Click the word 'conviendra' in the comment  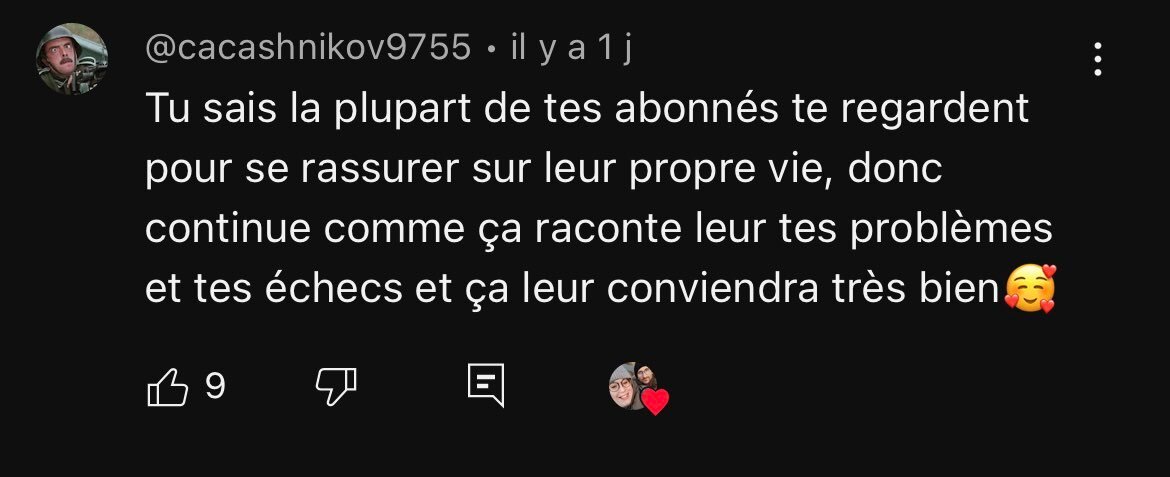coord(713,289)
